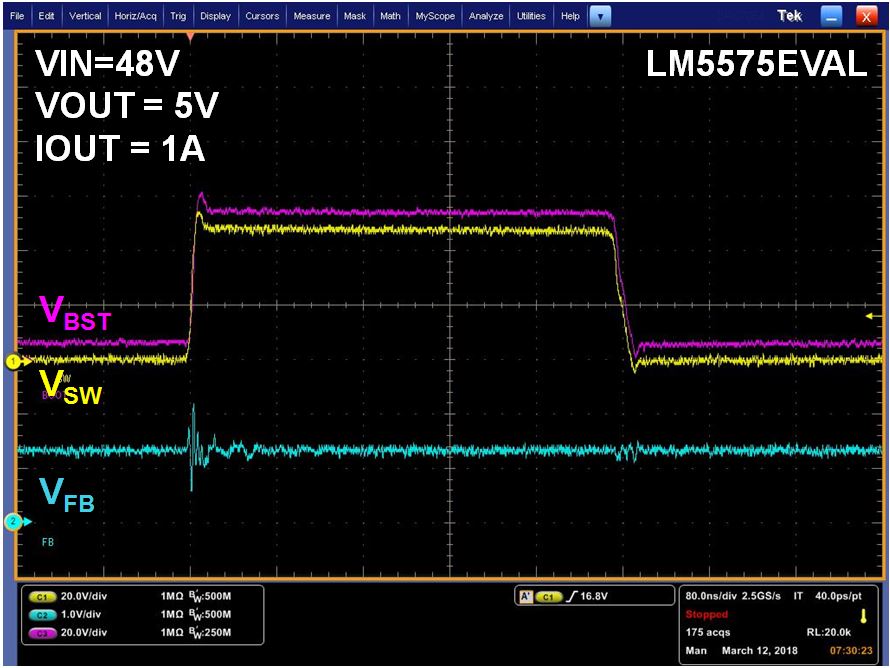This screenshot has height=668, width=890.
Task: Click the 16.8V trigger level readout
Action: pyautogui.click(x=594, y=596)
